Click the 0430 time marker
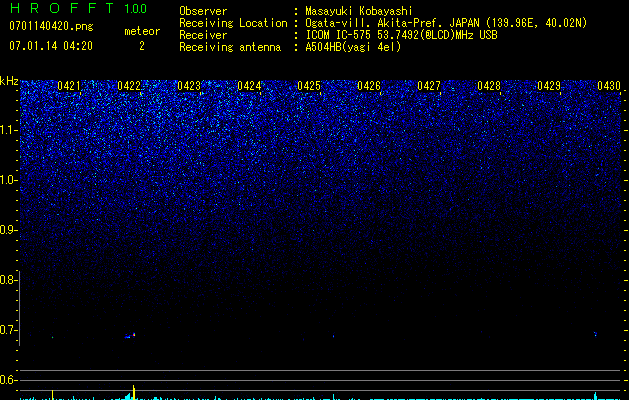The width and height of the screenshot is (629, 400). [609, 86]
